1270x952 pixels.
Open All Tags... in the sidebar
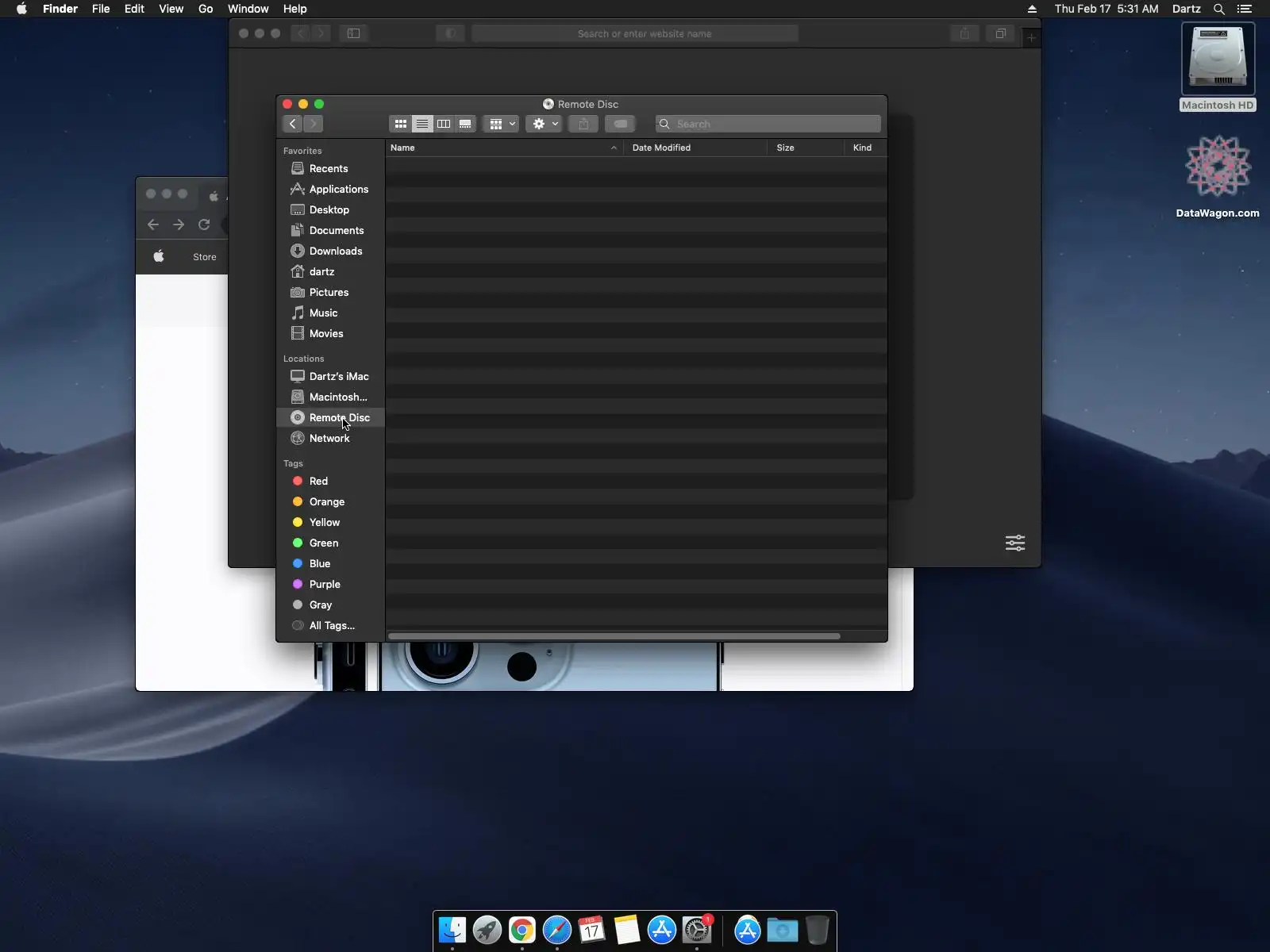coord(330,625)
